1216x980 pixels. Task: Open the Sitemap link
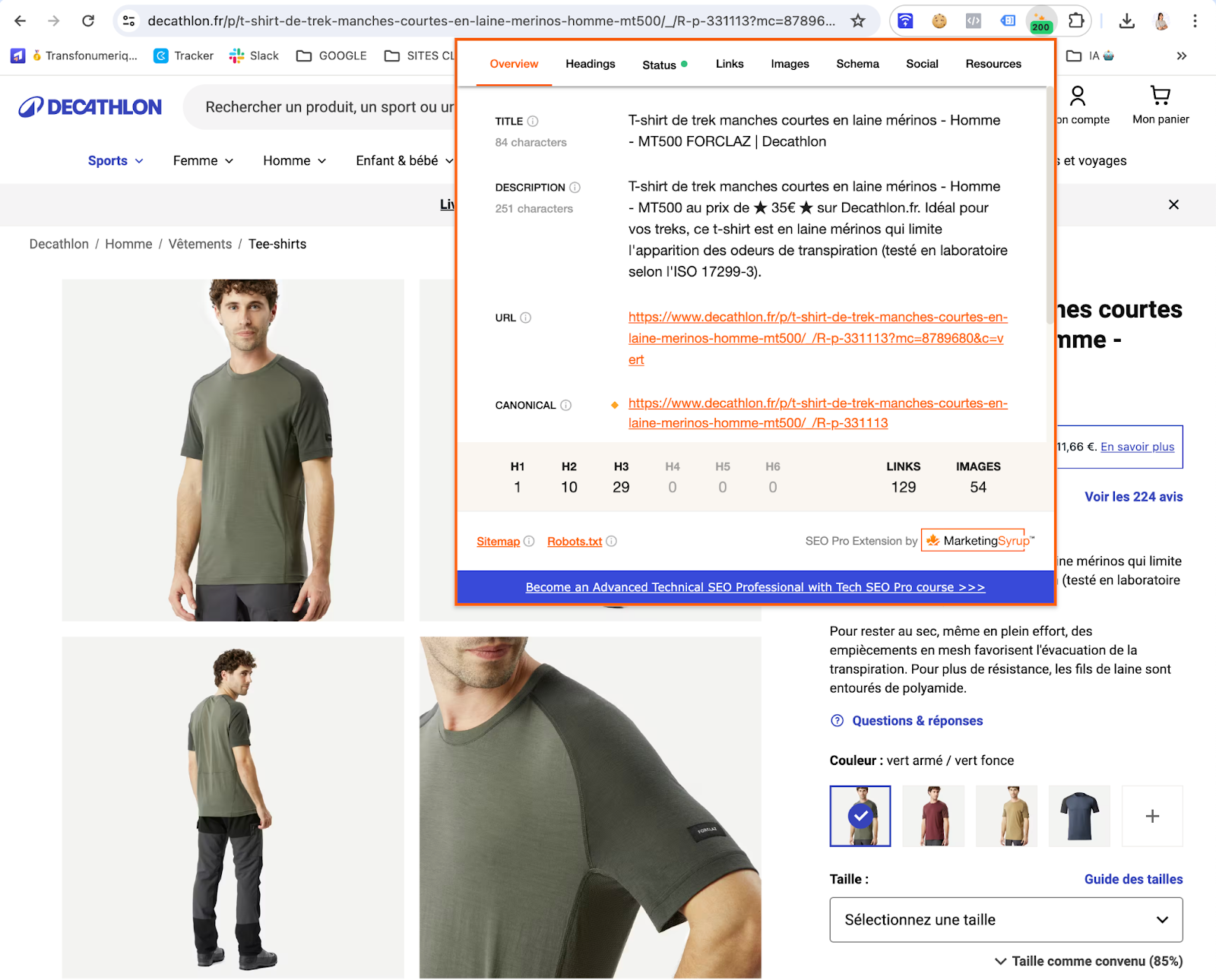(498, 541)
